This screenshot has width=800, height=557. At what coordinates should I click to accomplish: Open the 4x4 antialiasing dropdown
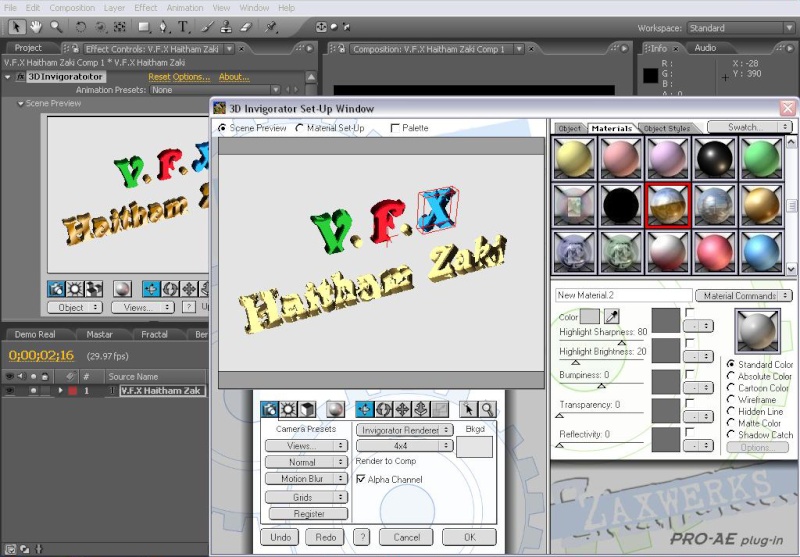pos(404,446)
